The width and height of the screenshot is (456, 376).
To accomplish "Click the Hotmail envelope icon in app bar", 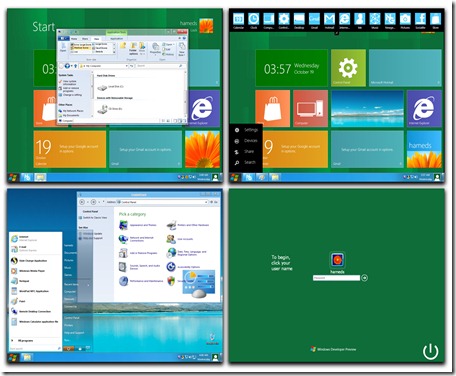I will [x=329, y=19].
